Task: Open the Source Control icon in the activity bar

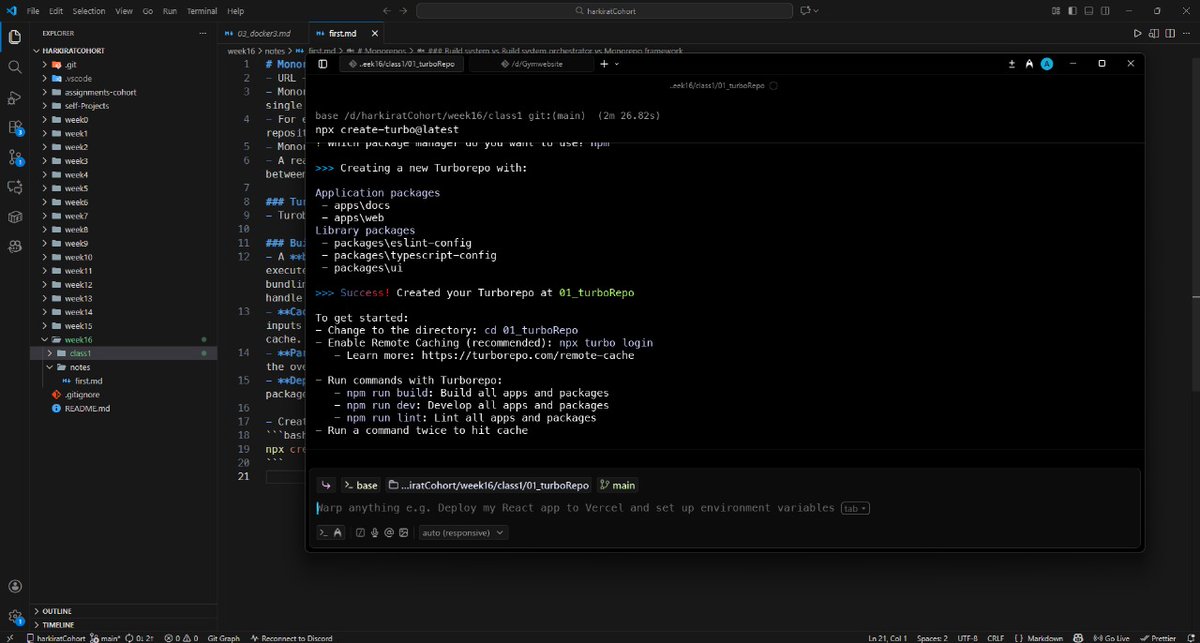Action: [14, 157]
